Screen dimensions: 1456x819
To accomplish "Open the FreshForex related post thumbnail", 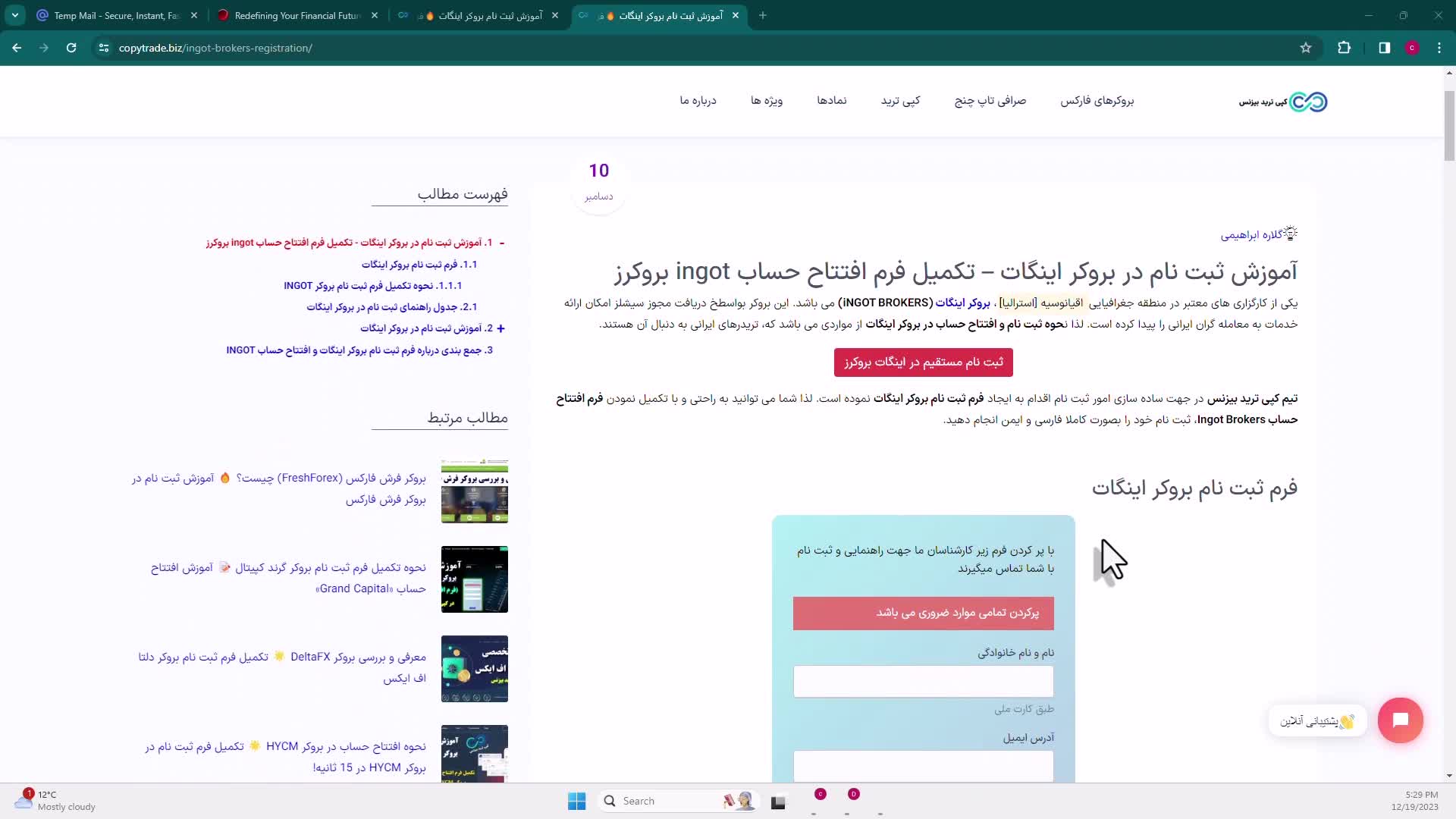I will pos(475,491).
